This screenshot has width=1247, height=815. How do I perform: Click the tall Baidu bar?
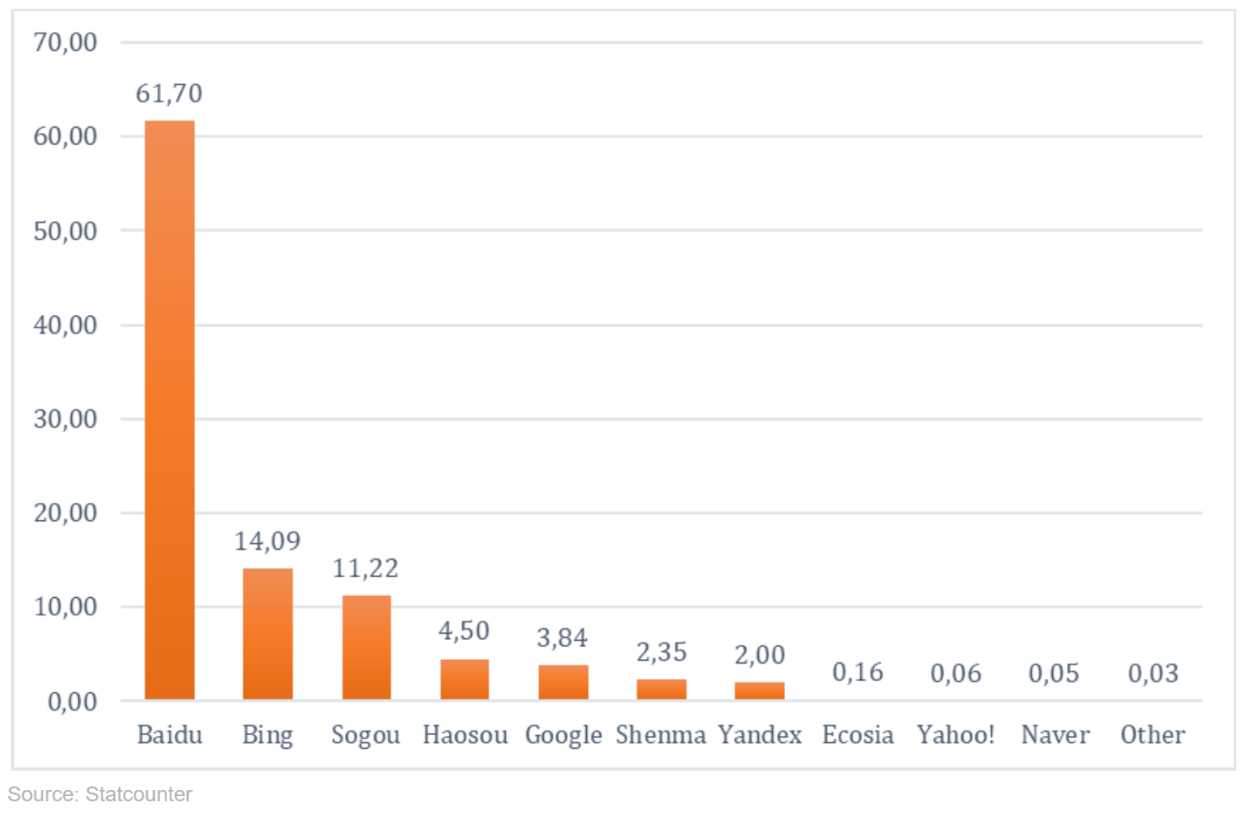point(170,410)
